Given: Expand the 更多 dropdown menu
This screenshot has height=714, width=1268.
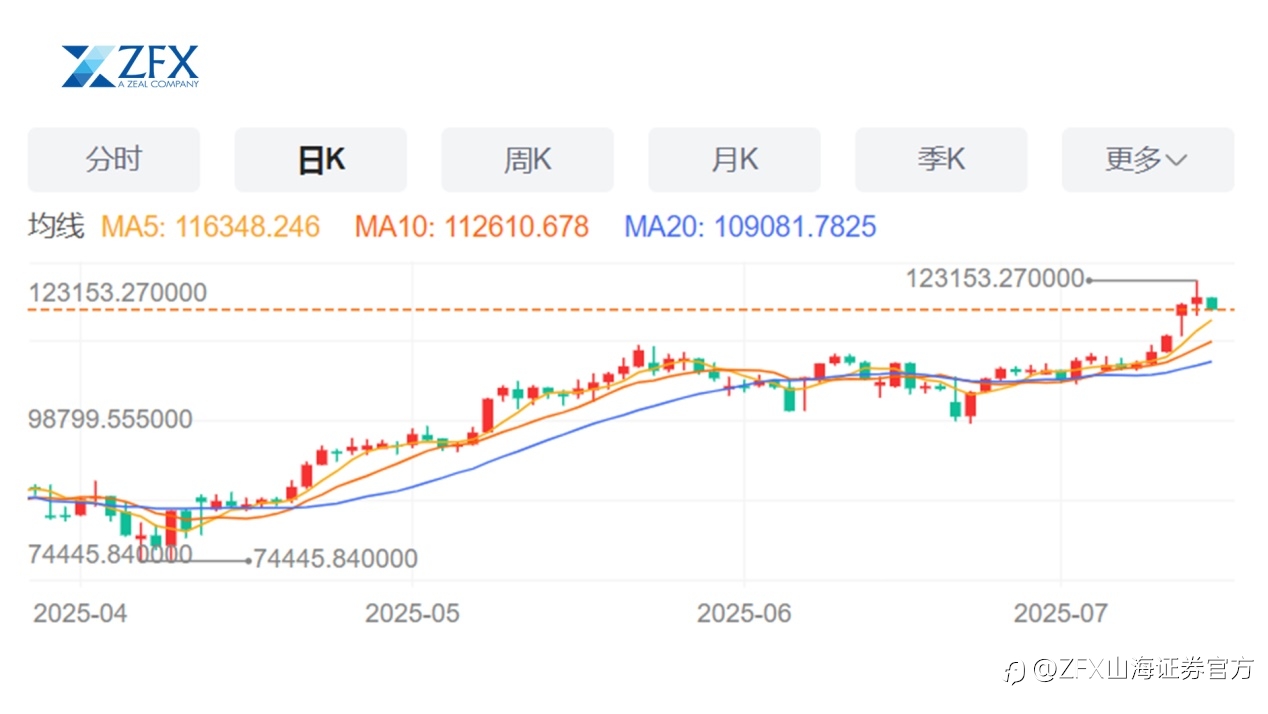Looking at the screenshot, I should [x=1148, y=160].
